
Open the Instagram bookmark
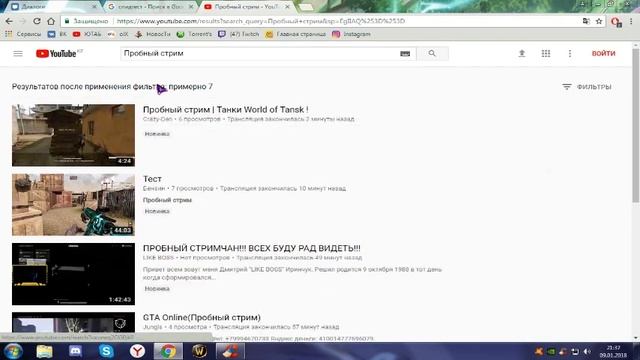(351, 34)
